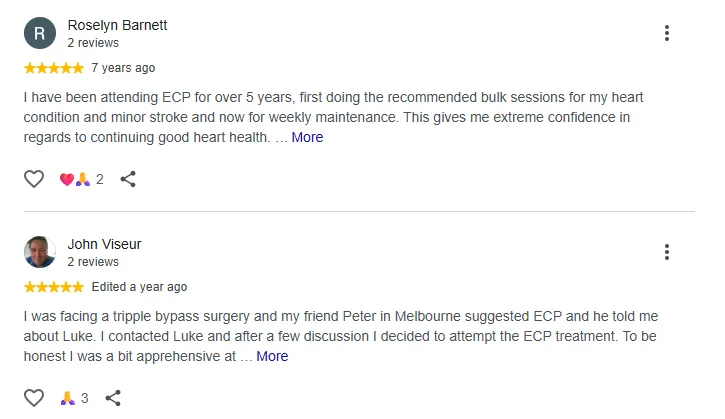
Task: Click John Viseur's five-star rating
Action: (x=54, y=287)
